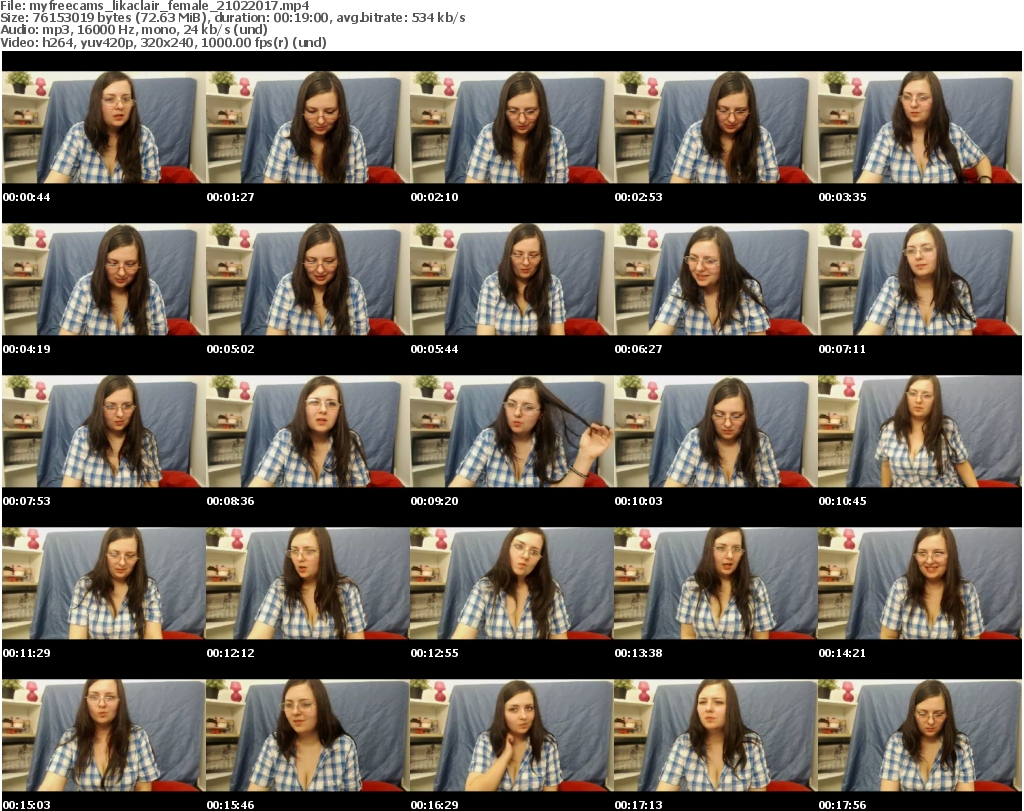The width and height of the screenshot is (1024, 811).
Task: Select the thumbnail at 00:02:53
Action: (x=715, y=127)
